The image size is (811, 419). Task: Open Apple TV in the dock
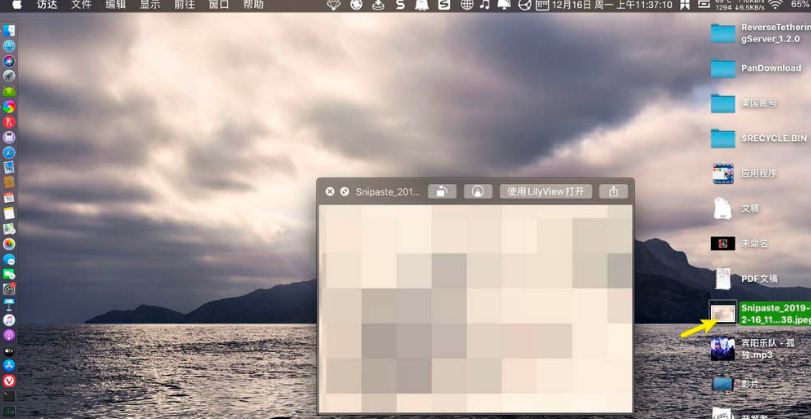click(9, 350)
